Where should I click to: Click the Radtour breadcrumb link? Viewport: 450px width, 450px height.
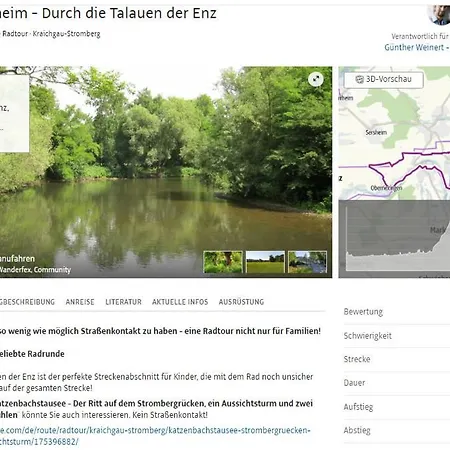tap(15, 34)
